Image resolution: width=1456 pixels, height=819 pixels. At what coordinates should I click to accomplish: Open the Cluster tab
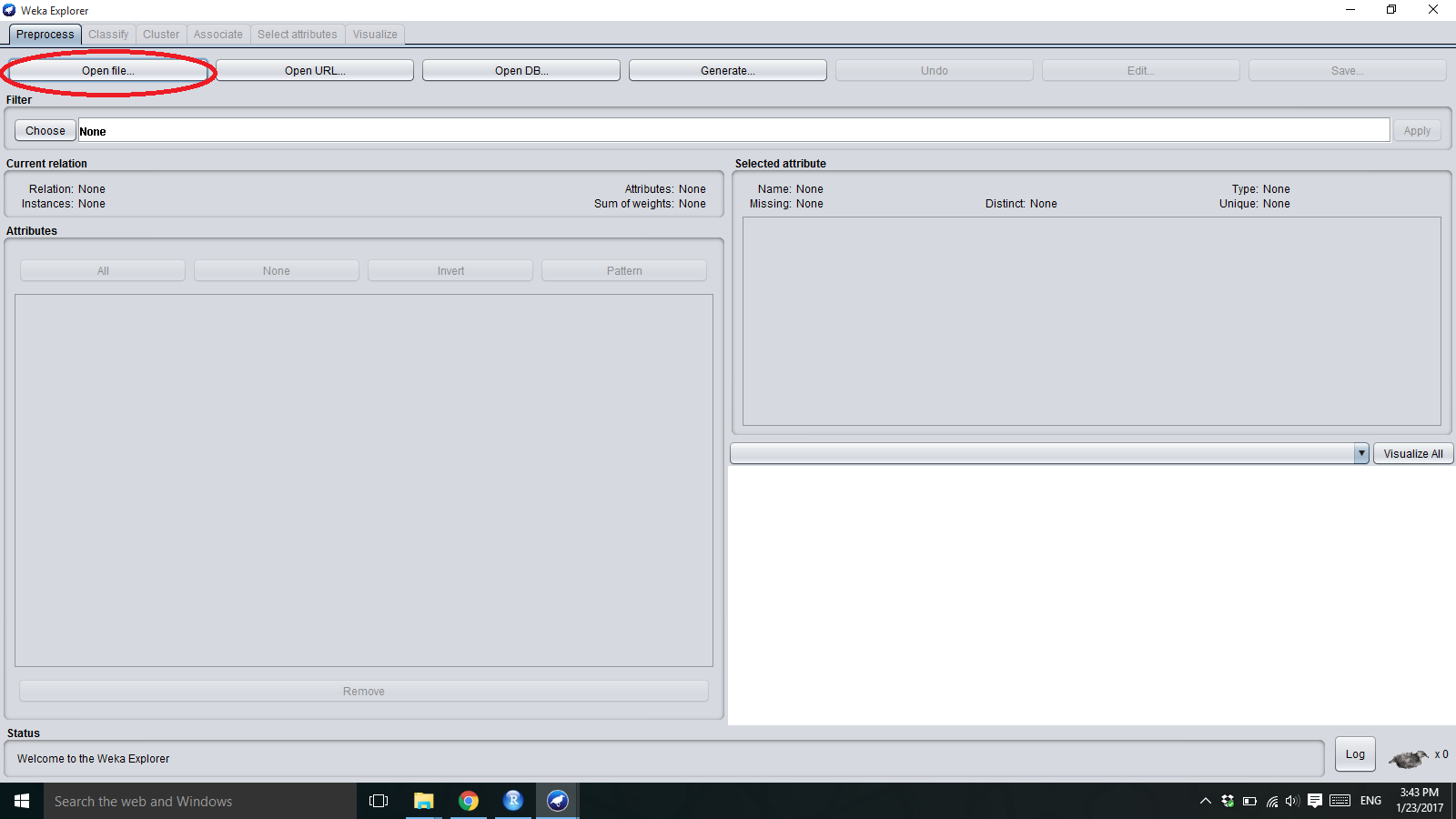pos(161,35)
